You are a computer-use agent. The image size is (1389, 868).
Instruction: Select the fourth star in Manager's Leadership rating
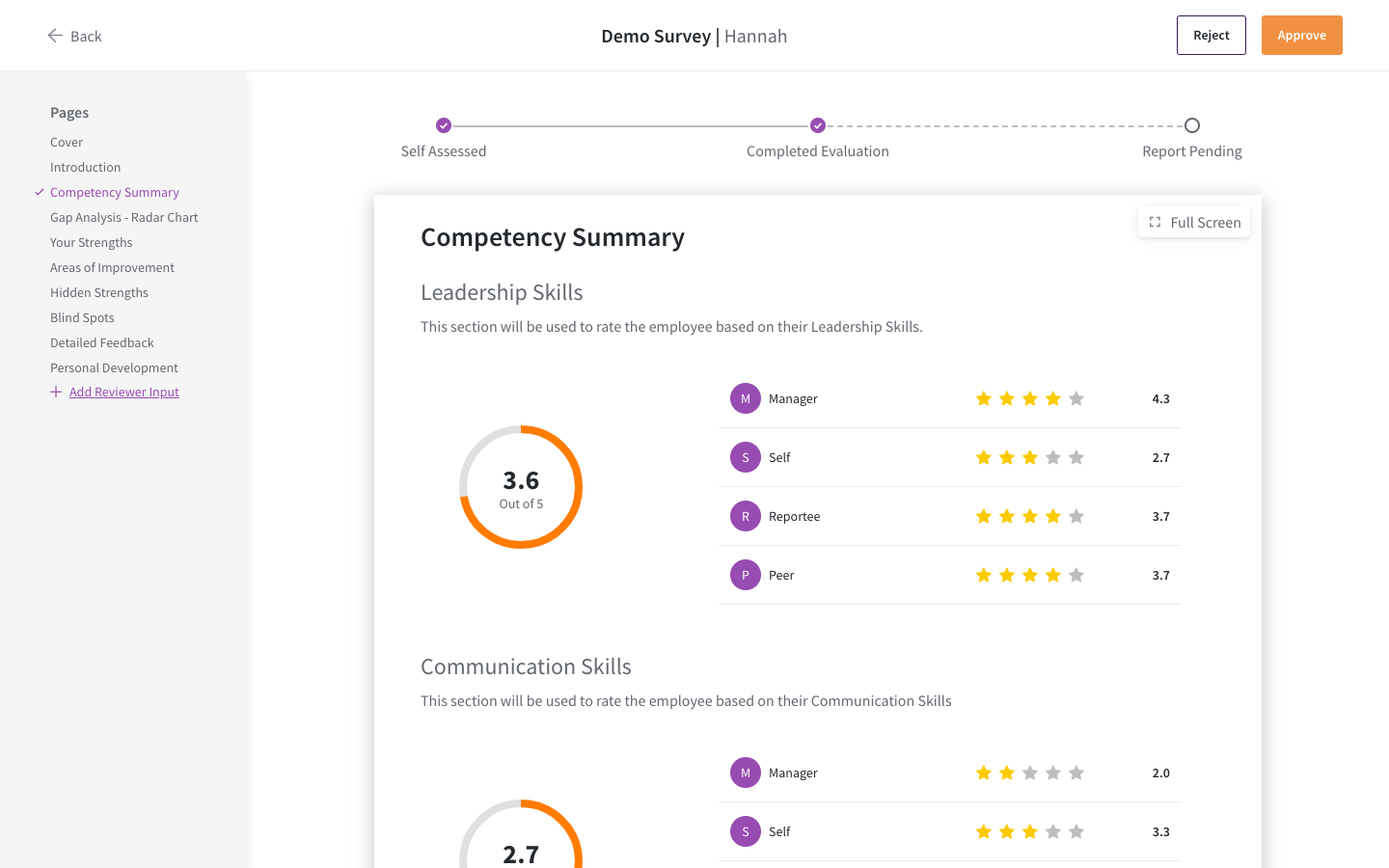(x=1052, y=397)
